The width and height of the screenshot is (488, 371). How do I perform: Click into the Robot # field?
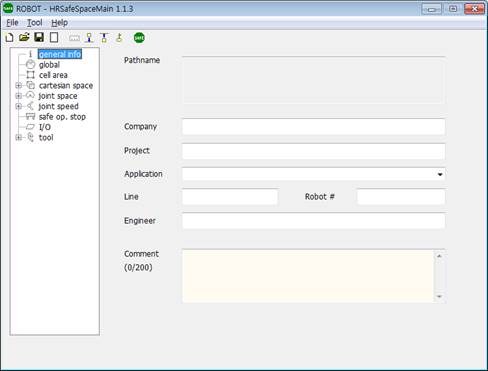[401, 197]
